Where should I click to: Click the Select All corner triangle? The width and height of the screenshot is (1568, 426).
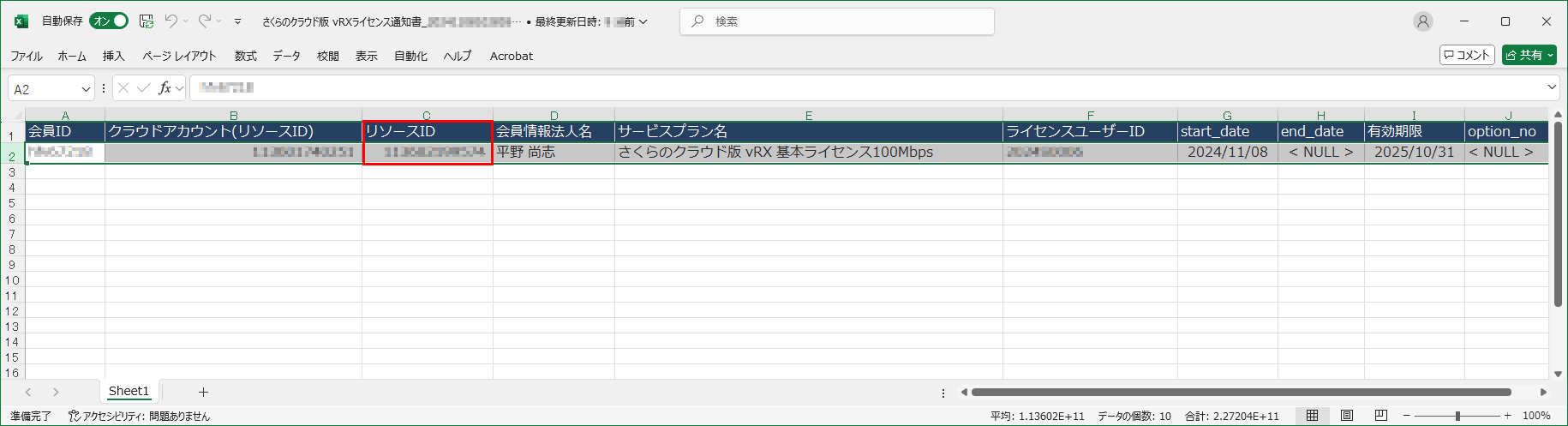tap(16, 116)
